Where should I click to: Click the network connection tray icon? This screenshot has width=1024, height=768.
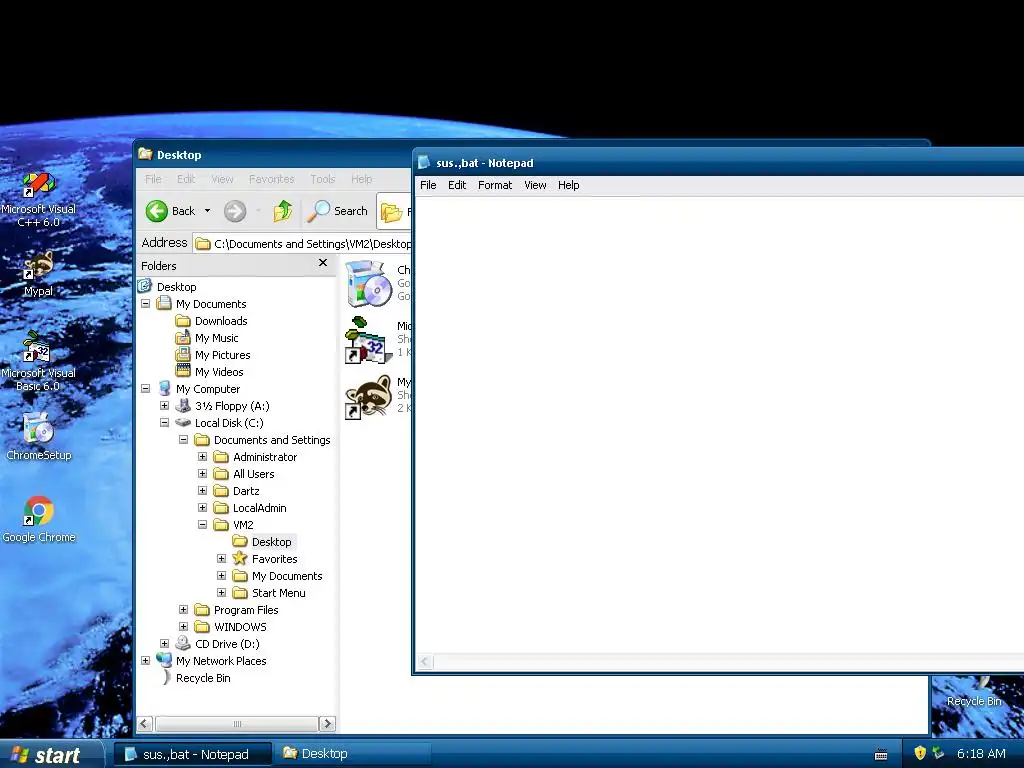click(938, 753)
